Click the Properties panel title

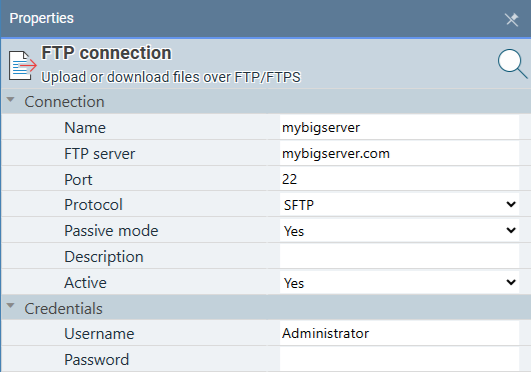coord(41,18)
